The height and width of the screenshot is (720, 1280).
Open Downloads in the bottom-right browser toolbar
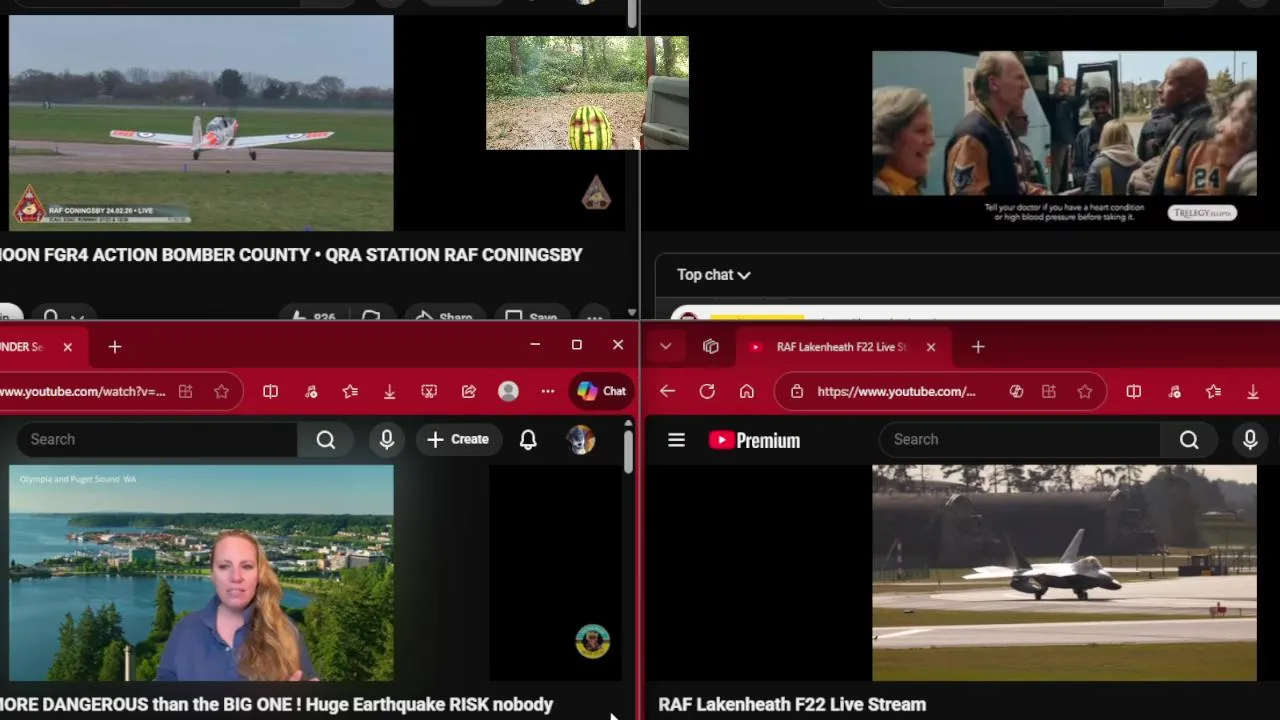[x=1253, y=392]
